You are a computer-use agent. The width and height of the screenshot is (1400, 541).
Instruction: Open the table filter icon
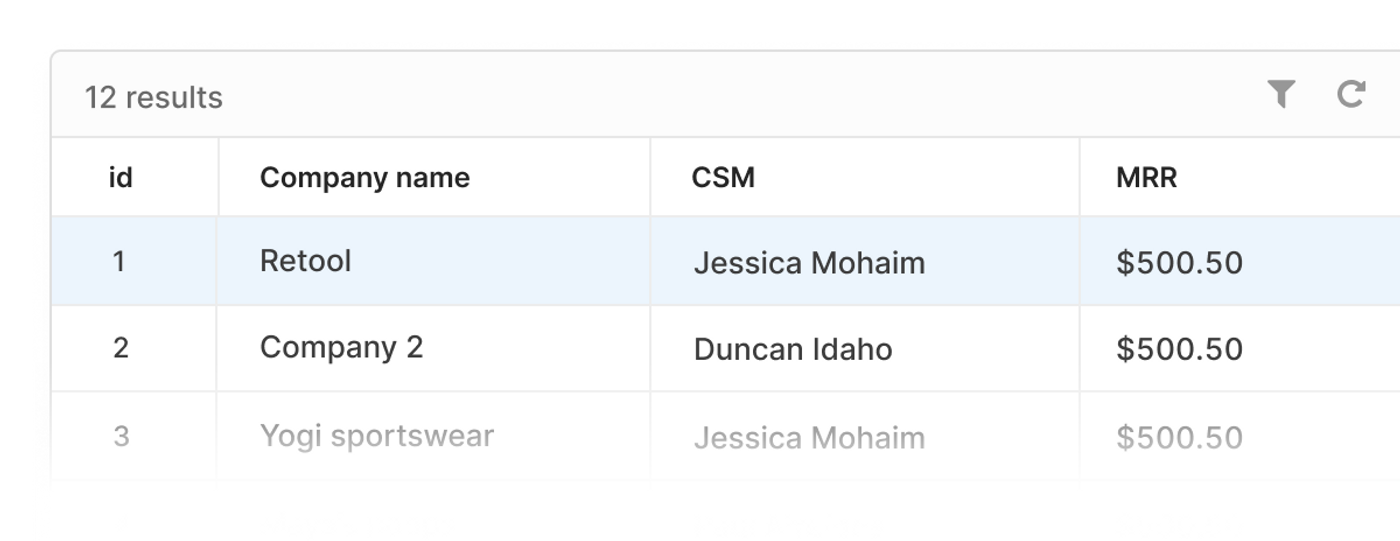pos(1281,95)
